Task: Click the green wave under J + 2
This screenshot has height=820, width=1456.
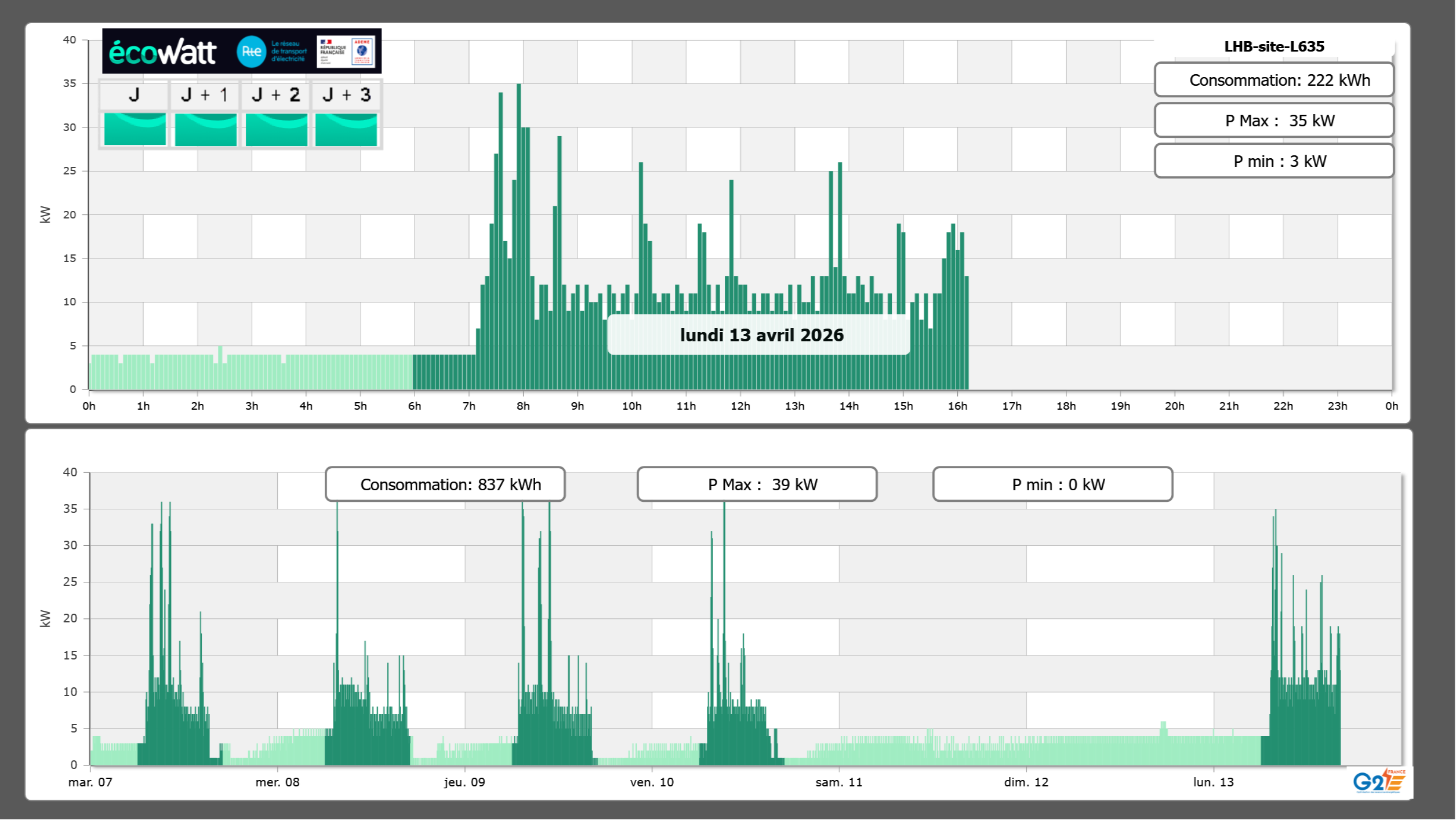Action: [276, 129]
